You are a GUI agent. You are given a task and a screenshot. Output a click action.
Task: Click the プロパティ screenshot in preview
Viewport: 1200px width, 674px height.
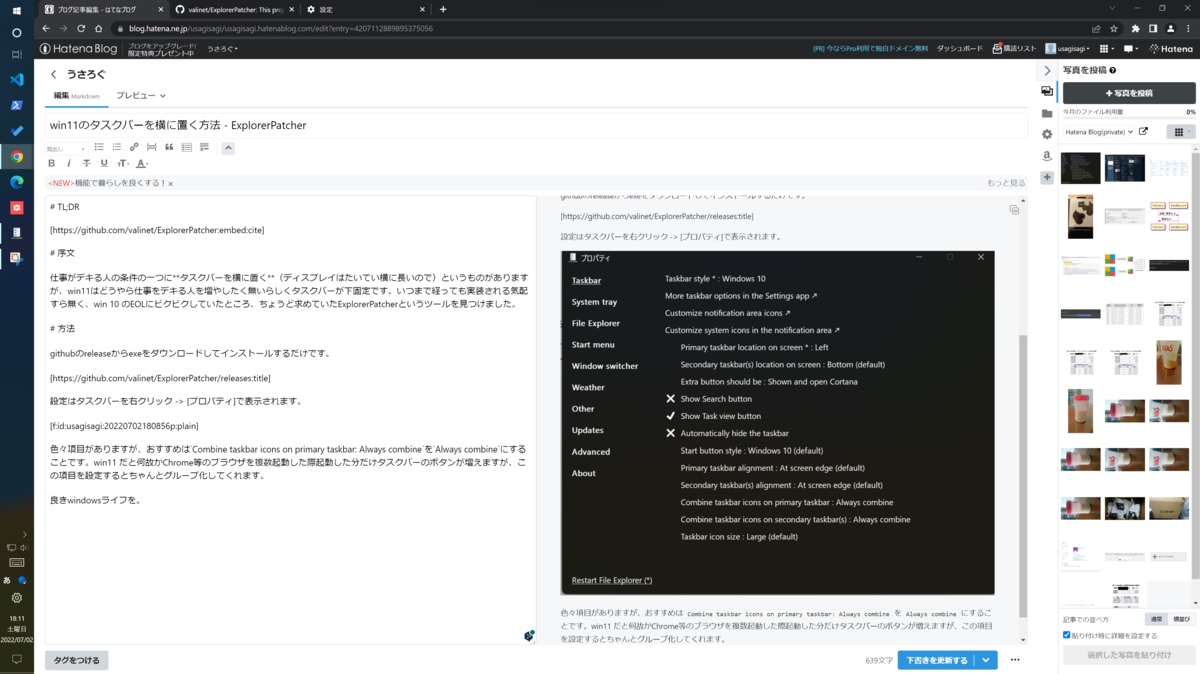pos(778,422)
